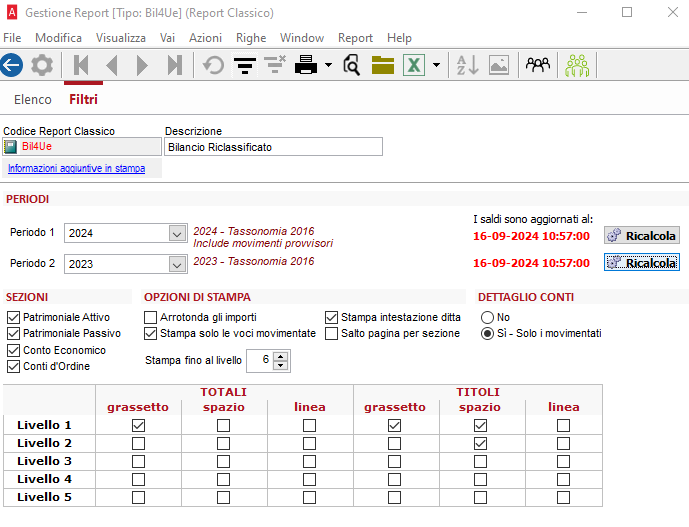689x527 pixels.
Task: Open print preview magnifier icon
Action: (x=352, y=65)
